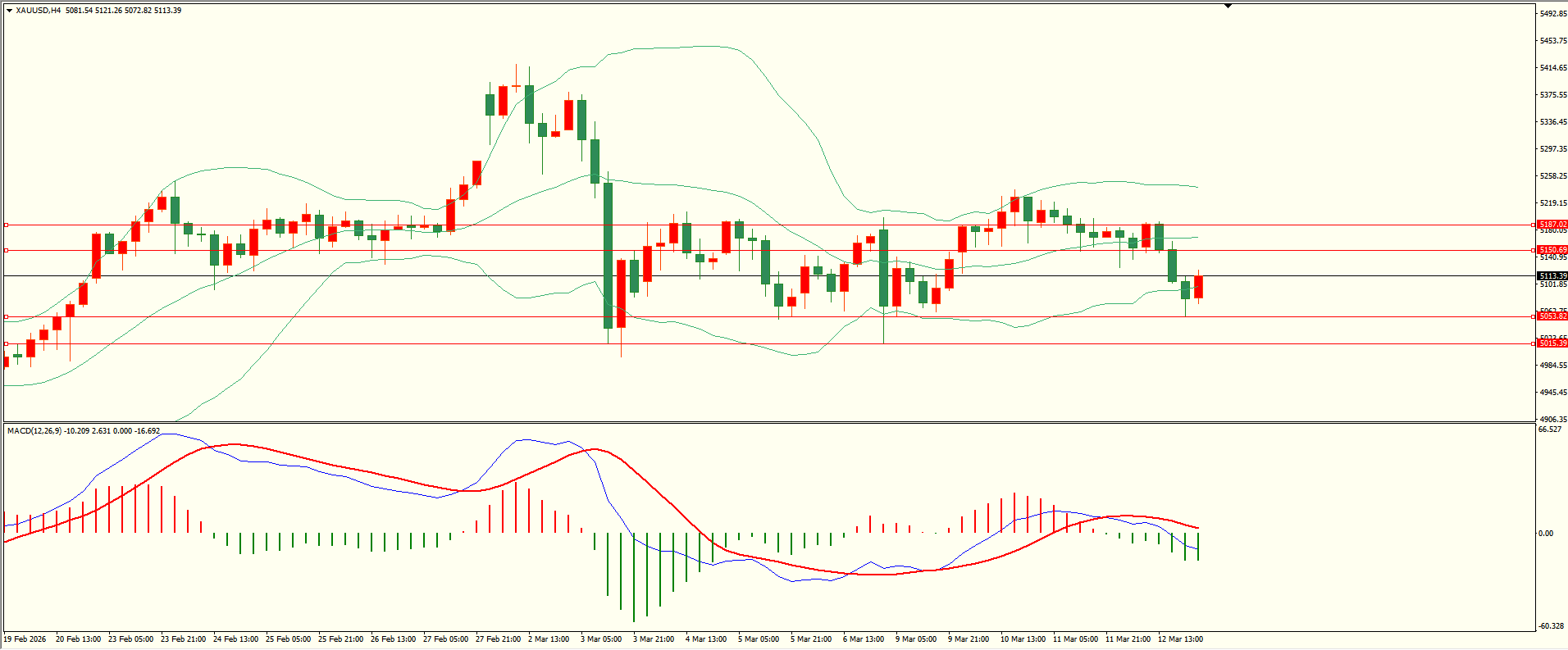Click the 3 Mar 05:00 time label
The height and width of the screenshot is (650, 1568).
click(x=601, y=639)
